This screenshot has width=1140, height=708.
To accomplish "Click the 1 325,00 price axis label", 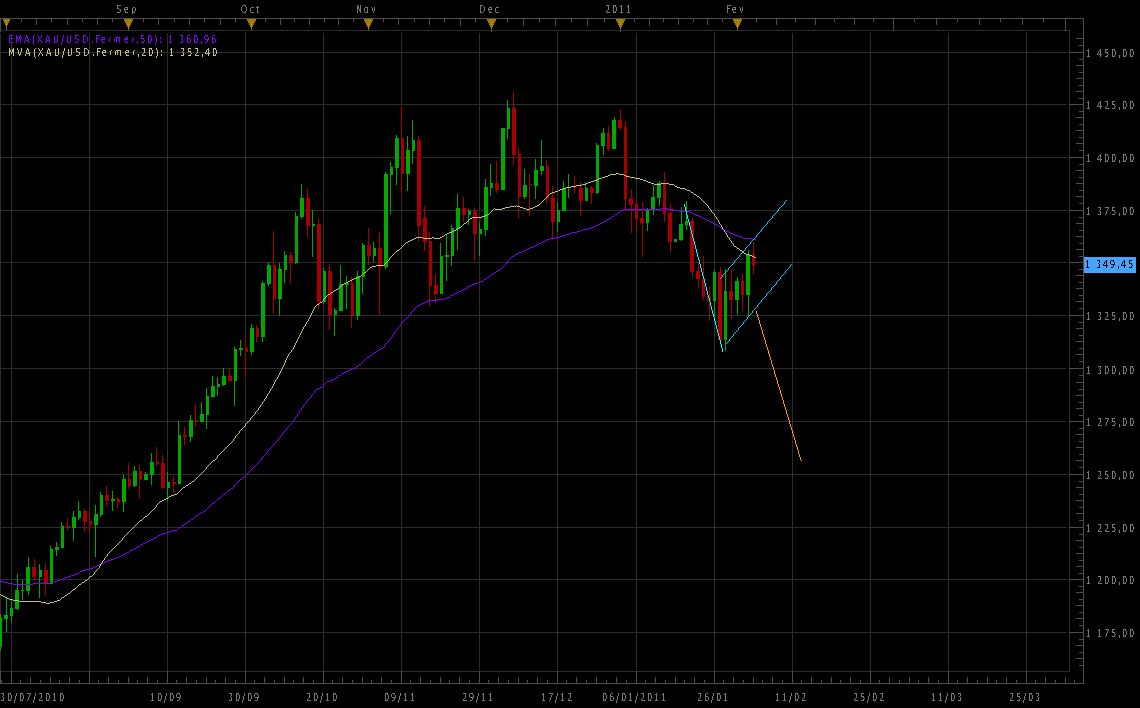I will coord(1110,316).
